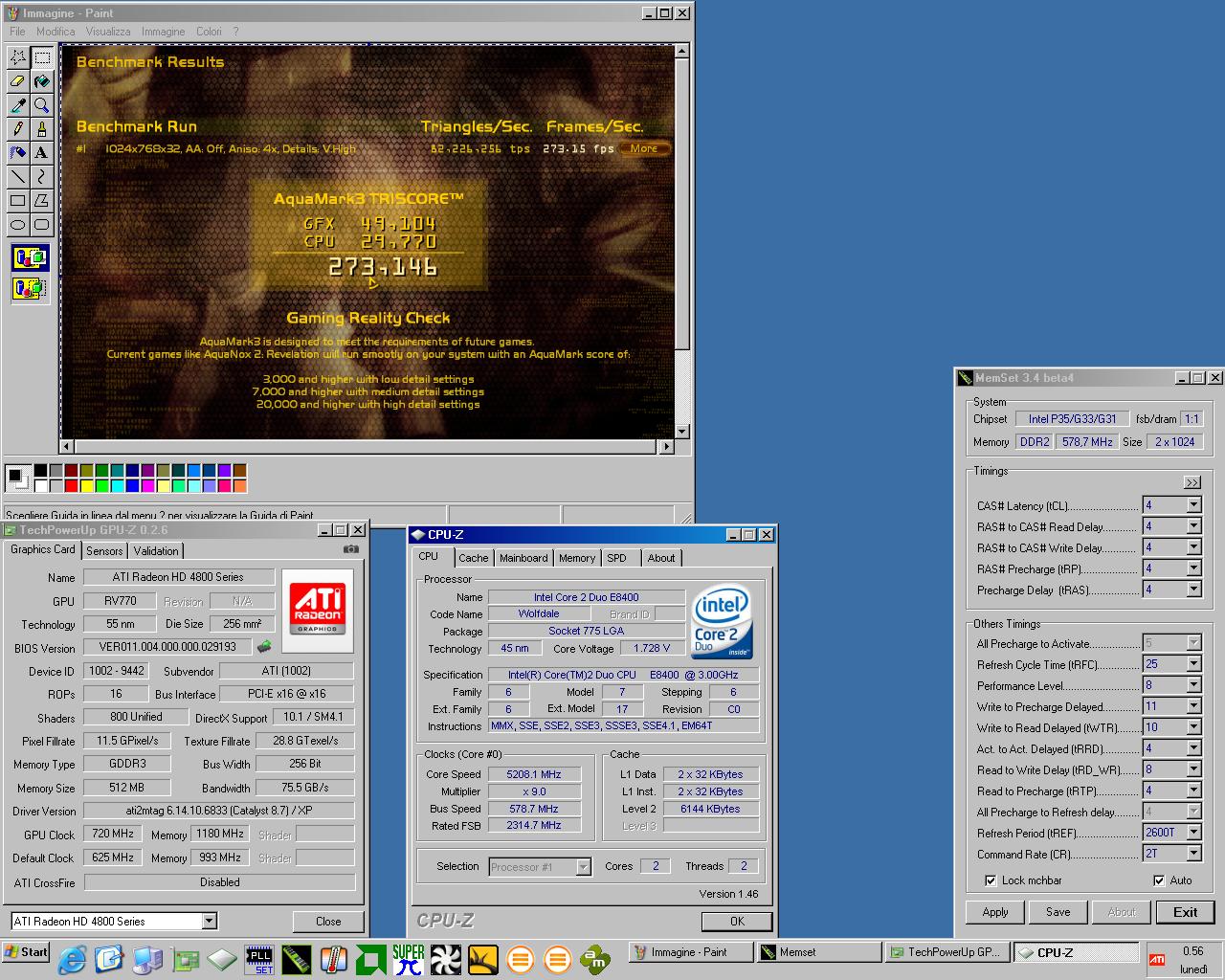Click the Close button in GPU-Z
Screen dimensions: 1225x980
point(328,922)
